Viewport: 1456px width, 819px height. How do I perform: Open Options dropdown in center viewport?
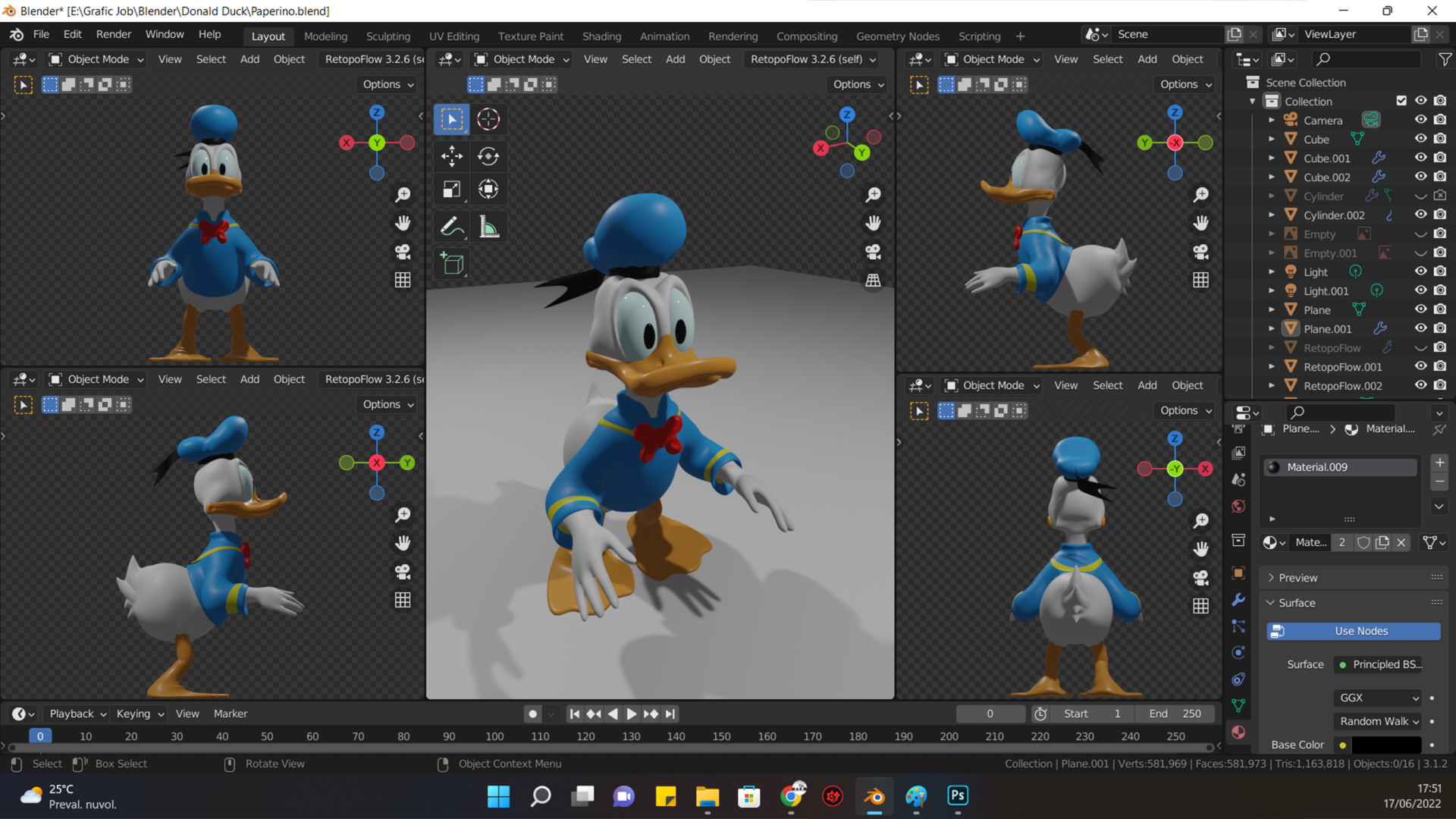[x=858, y=84]
